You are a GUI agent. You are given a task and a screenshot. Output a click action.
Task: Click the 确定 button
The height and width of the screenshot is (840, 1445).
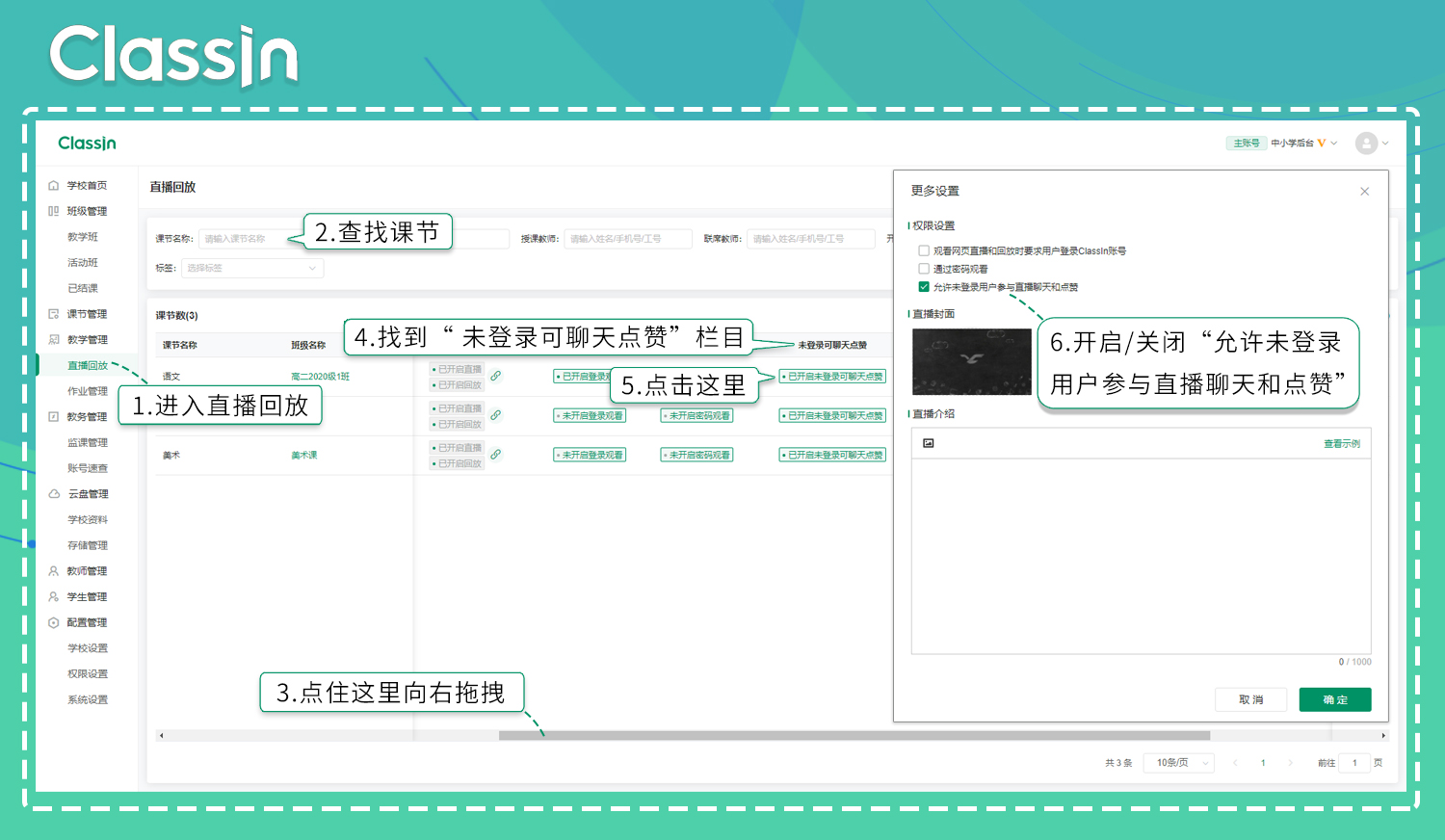1335,699
